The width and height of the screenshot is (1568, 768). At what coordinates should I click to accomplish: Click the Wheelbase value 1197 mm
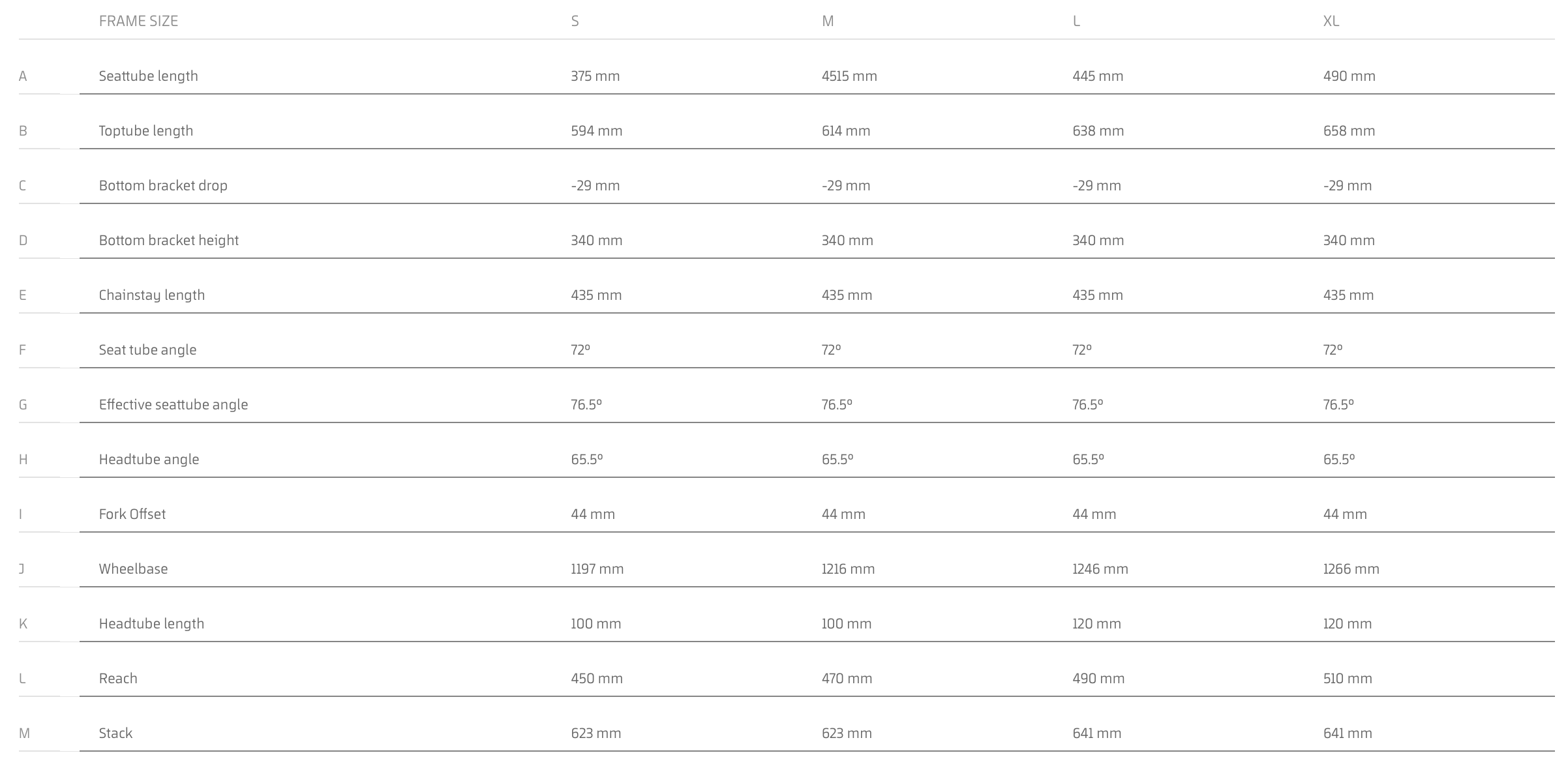597,569
